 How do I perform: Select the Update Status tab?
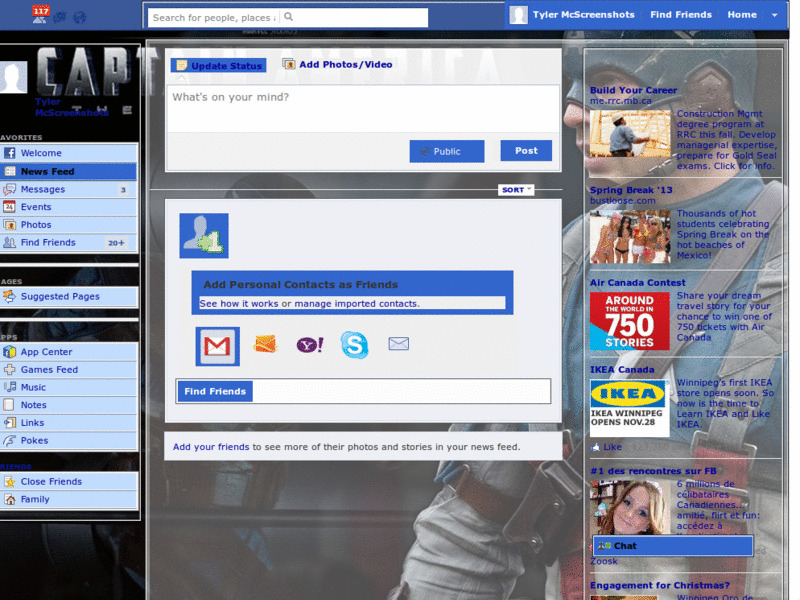point(218,65)
